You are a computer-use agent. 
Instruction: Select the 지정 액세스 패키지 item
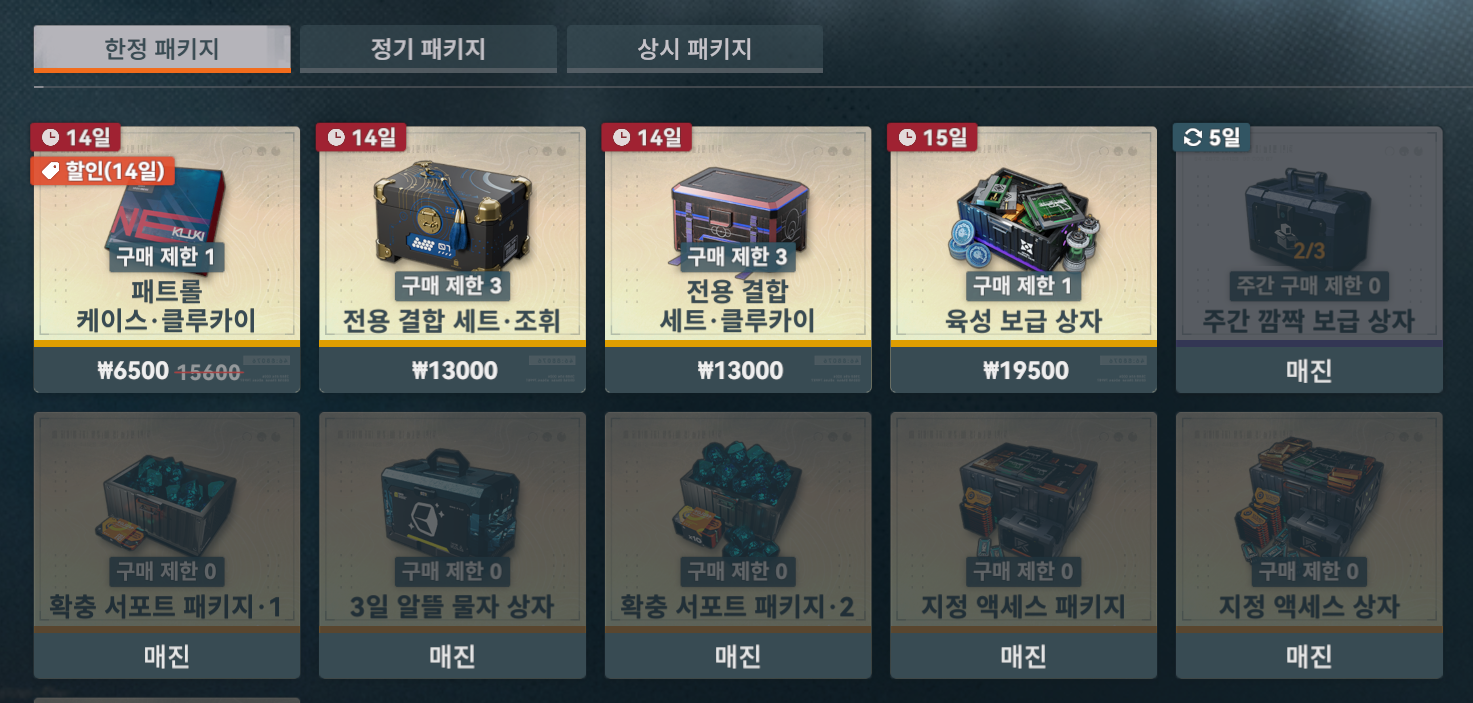pos(1023,545)
